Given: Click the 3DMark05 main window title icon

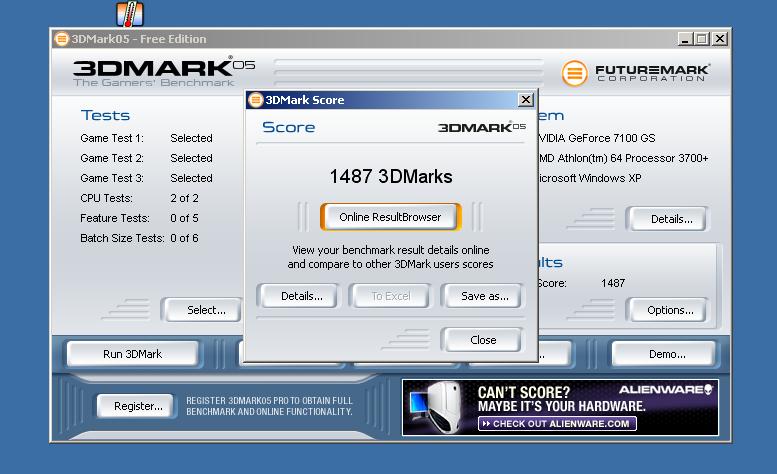Looking at the screenshot, I should tap(61, 39).
